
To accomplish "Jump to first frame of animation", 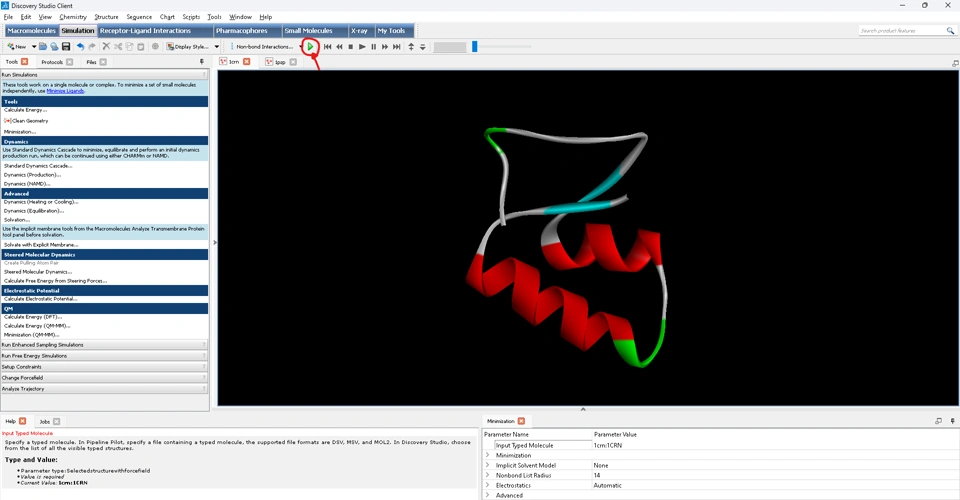I will click(x=327, y=47).
